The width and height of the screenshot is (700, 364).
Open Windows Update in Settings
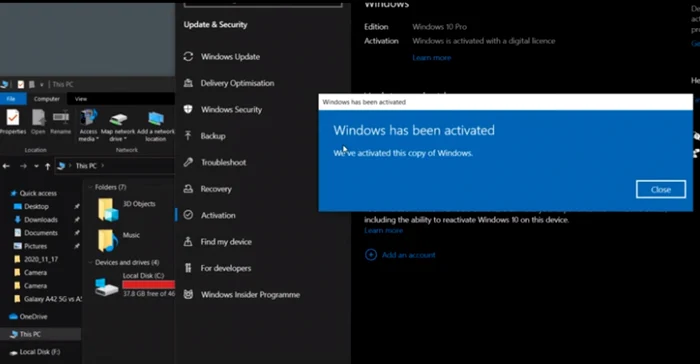[230, 57]
